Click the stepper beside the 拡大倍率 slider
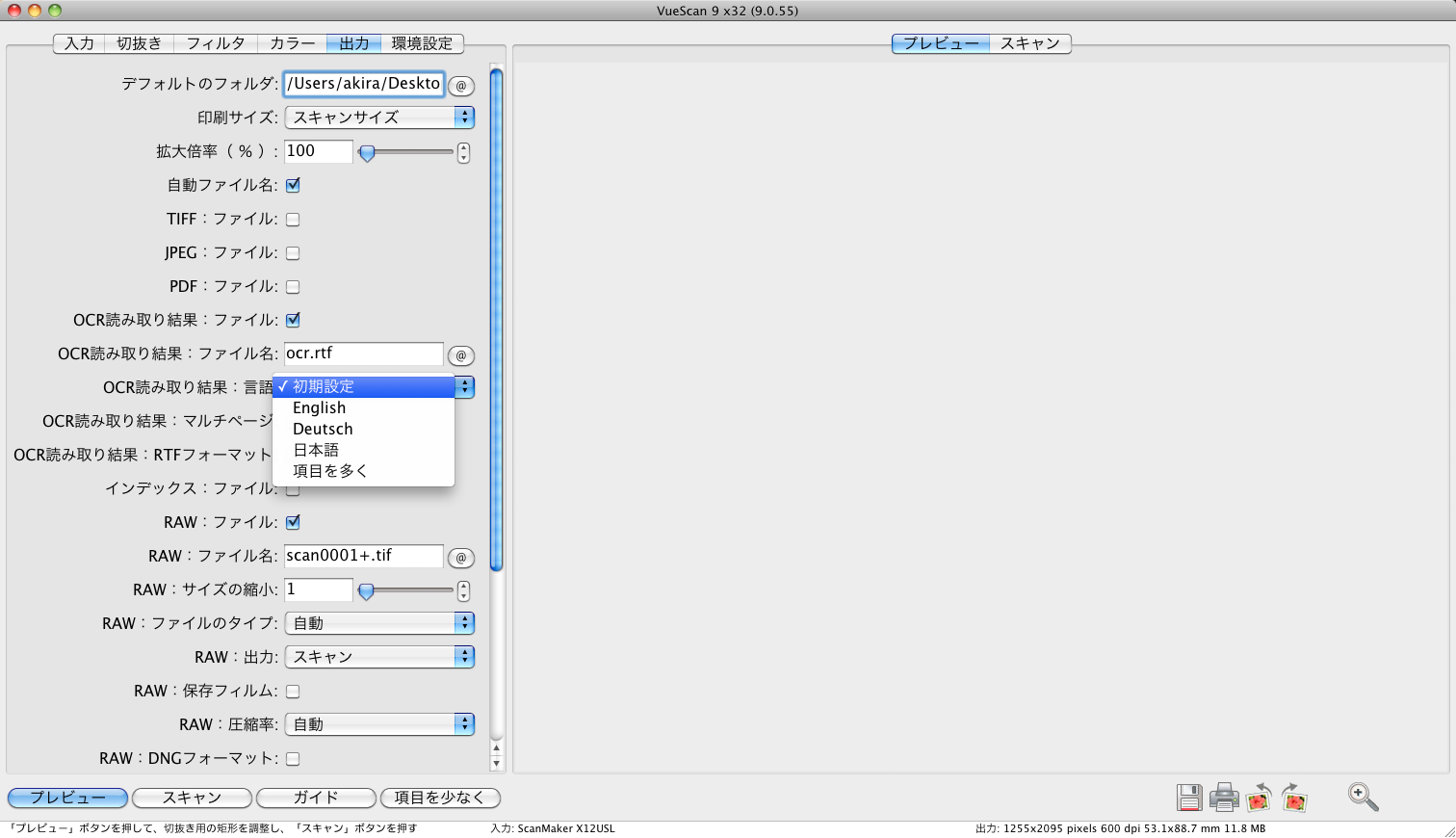This screenshot has height=838, width=1456. 464,152
